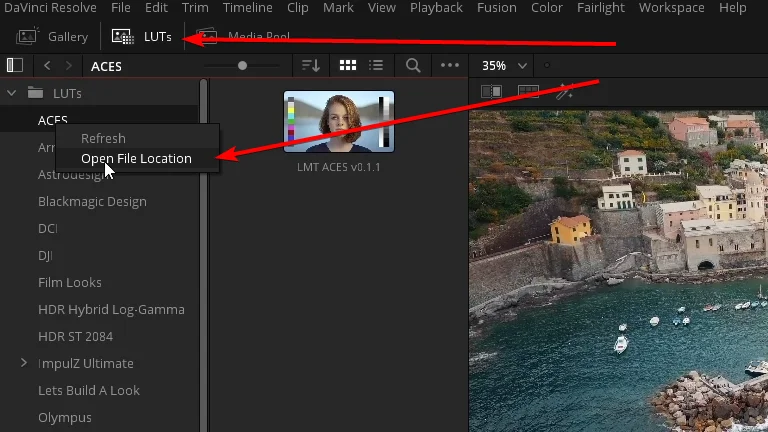Go forward with the right navigation arrow
The width and height of the screenshot is (768, 432).
(69, 66)
